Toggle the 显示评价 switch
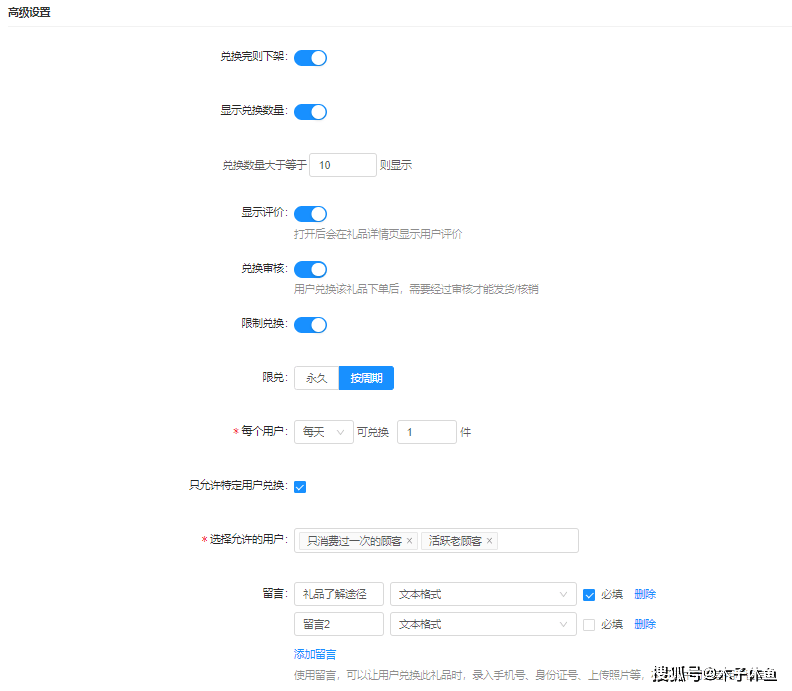 pos(310,214)
